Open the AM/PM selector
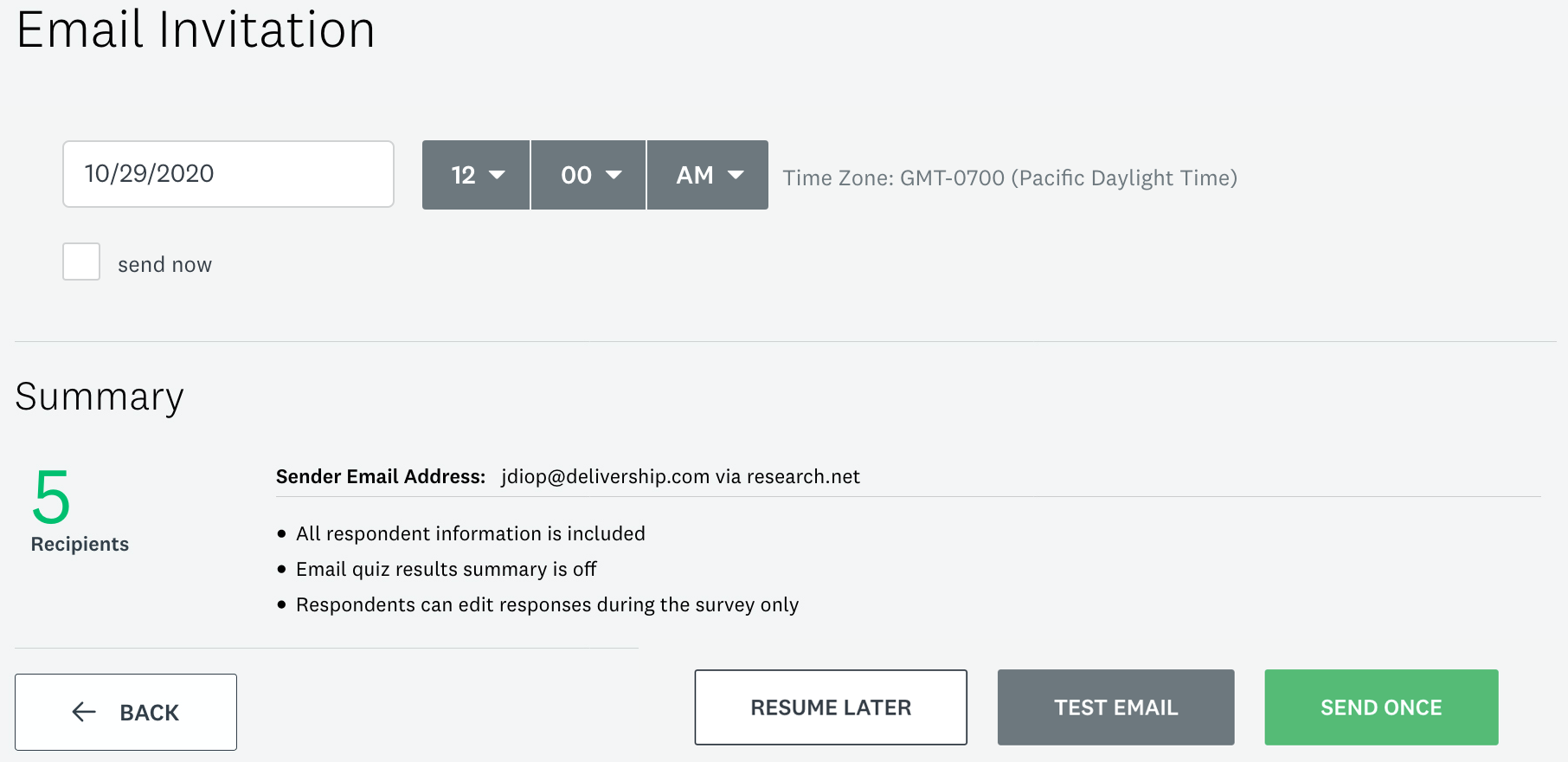 (706, 175)
